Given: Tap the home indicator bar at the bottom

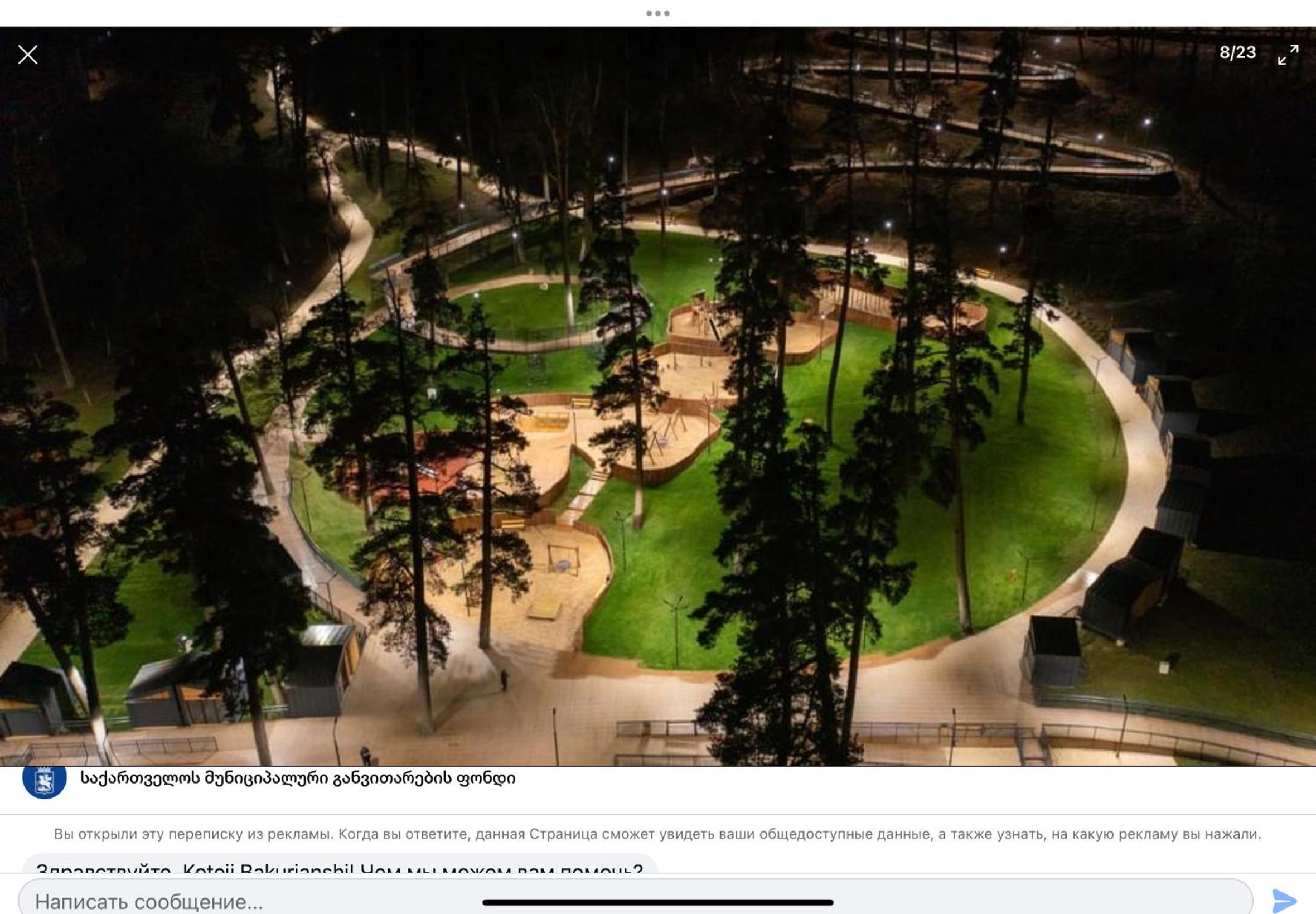Looking at the screenshot, I should (x=657, y=902).
